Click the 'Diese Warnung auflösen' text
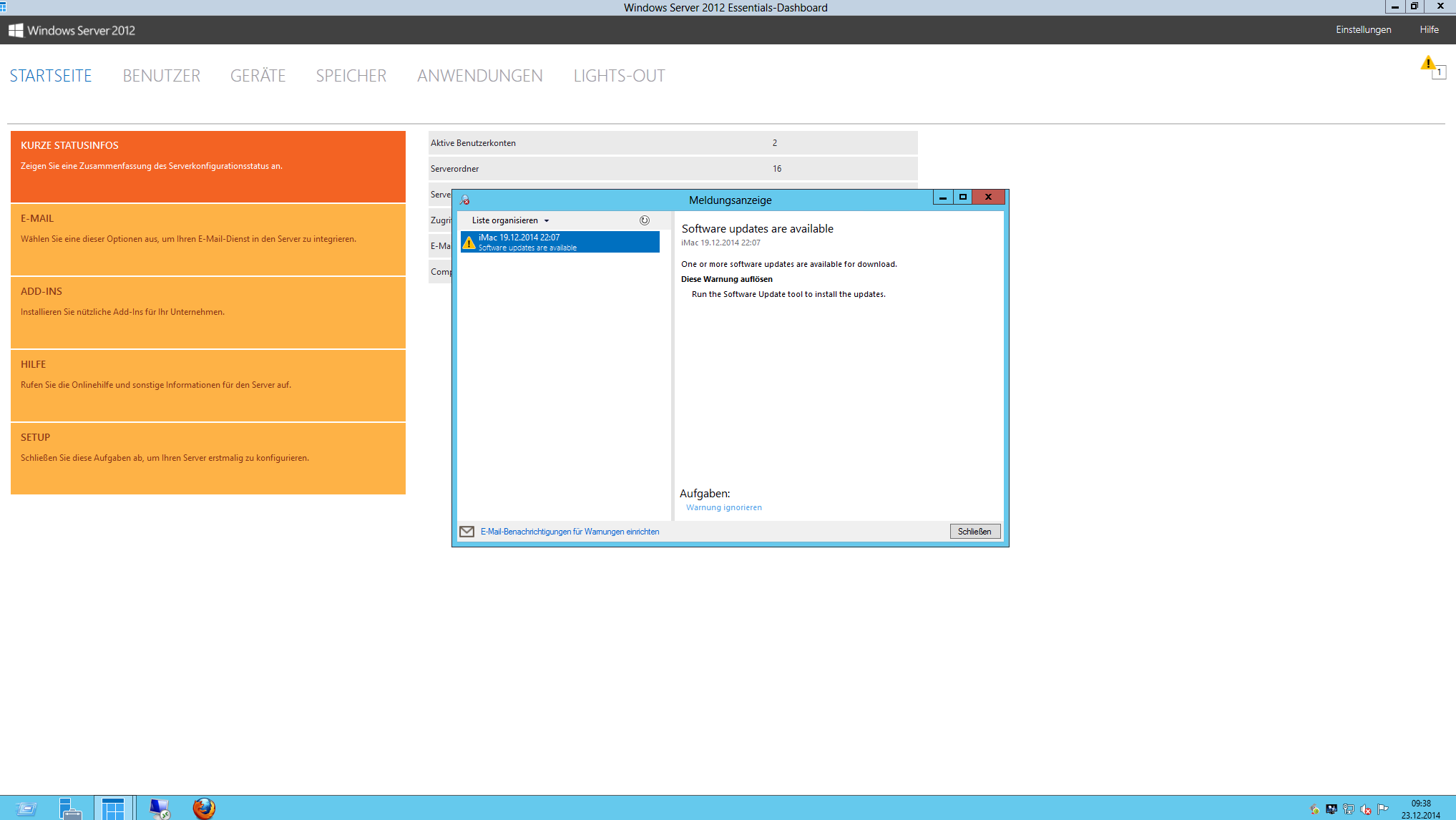Screen dimensions: 1456x820 727,280
